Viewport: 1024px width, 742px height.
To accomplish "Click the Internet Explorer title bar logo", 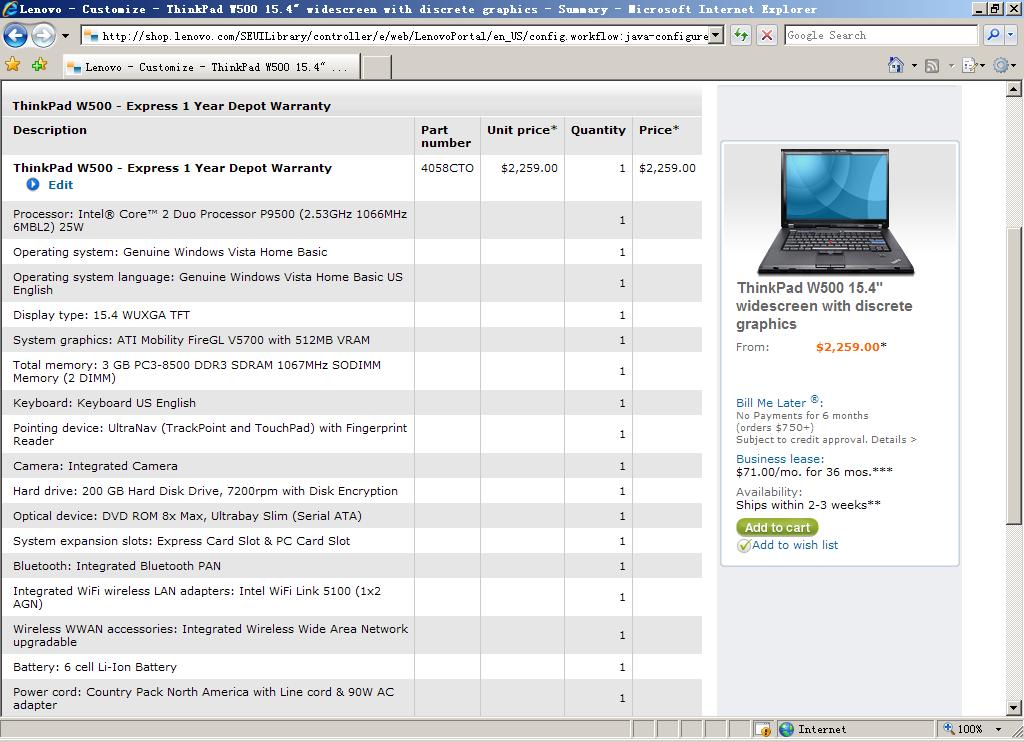I will (9, 8).
